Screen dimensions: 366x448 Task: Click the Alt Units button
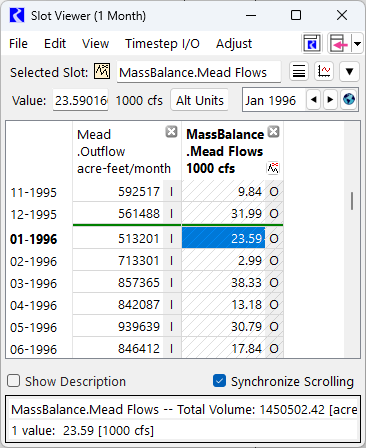point(200,100)
